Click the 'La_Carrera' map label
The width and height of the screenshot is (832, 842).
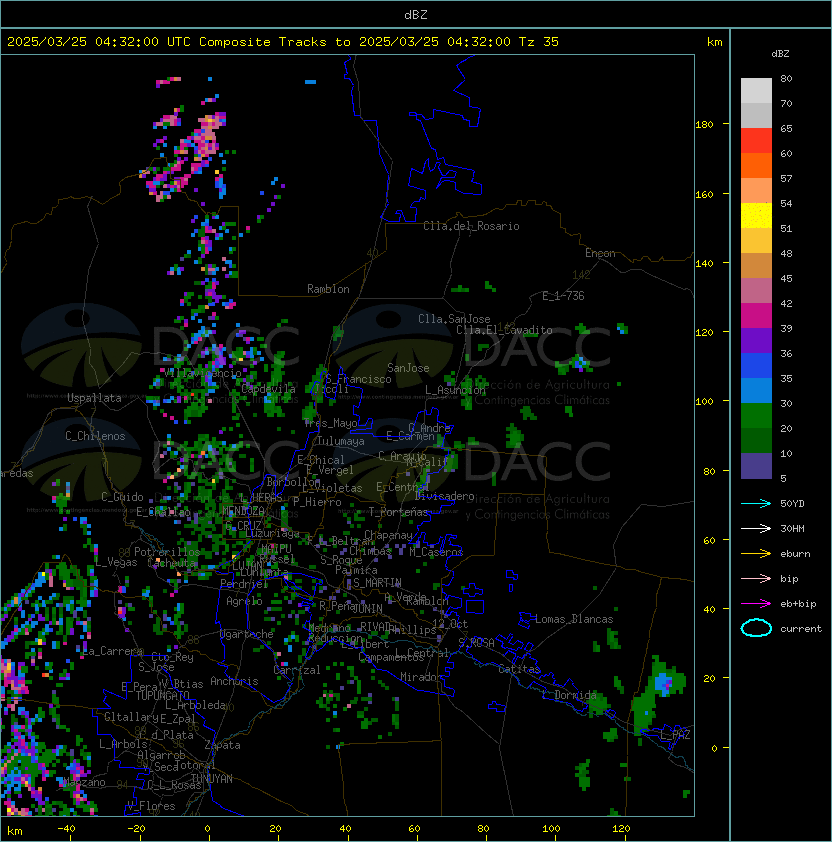(x=112, y=651)
